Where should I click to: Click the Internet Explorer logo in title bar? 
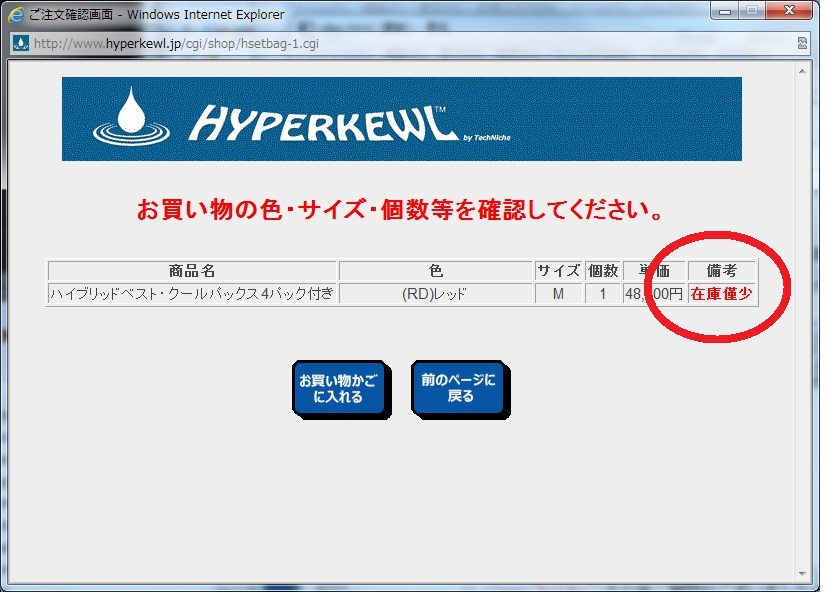[x=16, y=14]
